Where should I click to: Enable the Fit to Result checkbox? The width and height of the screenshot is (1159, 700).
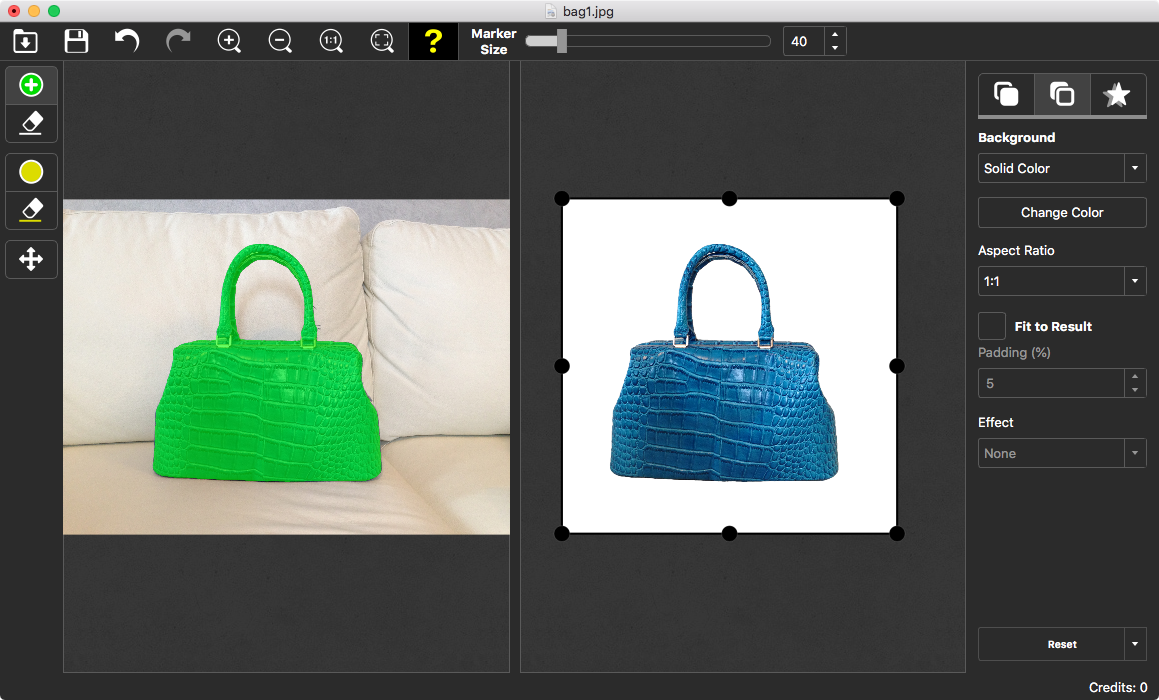pos(992,326)
